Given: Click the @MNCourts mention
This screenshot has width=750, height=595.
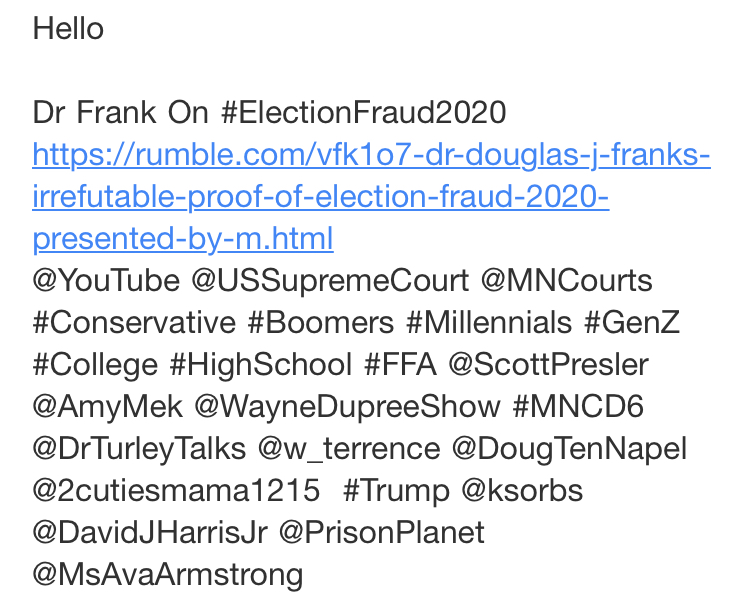Looking at the screenshot, I should pos(566,281).
